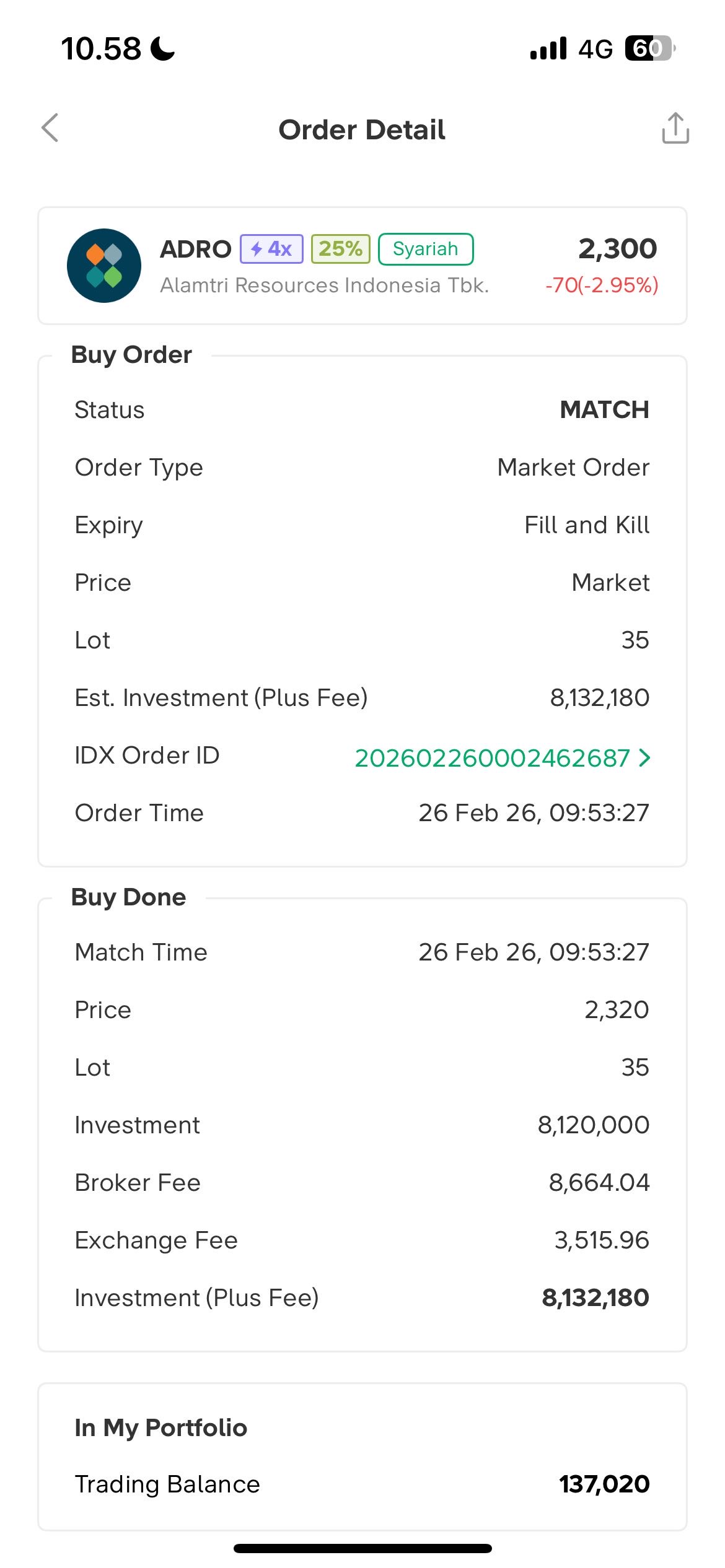This screenshot has width=725, height=1568.
Task: Tap the Trading Balance amount 137,020
Action: (604, 1484)
